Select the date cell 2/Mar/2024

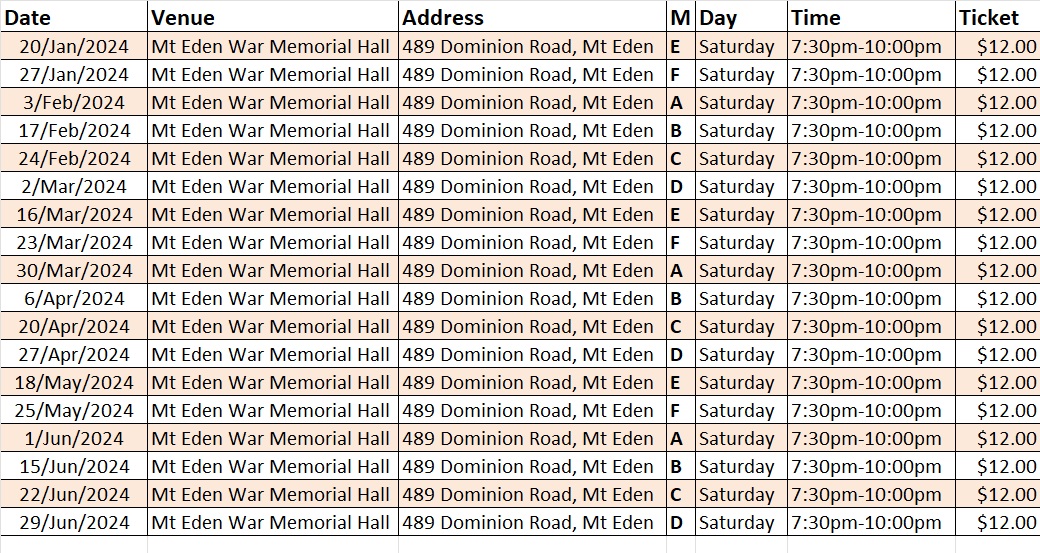point(74,186)
